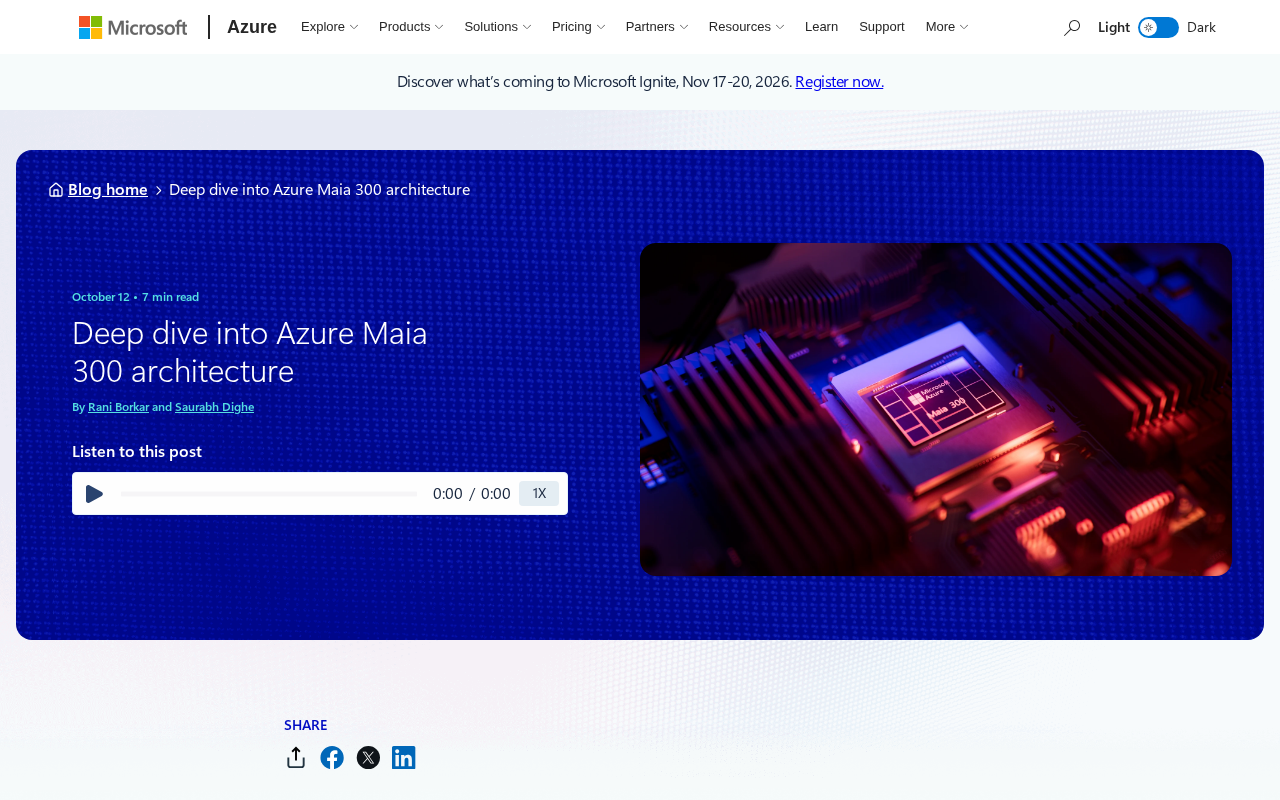The width and height of the screenshot is (1280, 800).
Task: Click the Azure brand link
Action: 252,27
